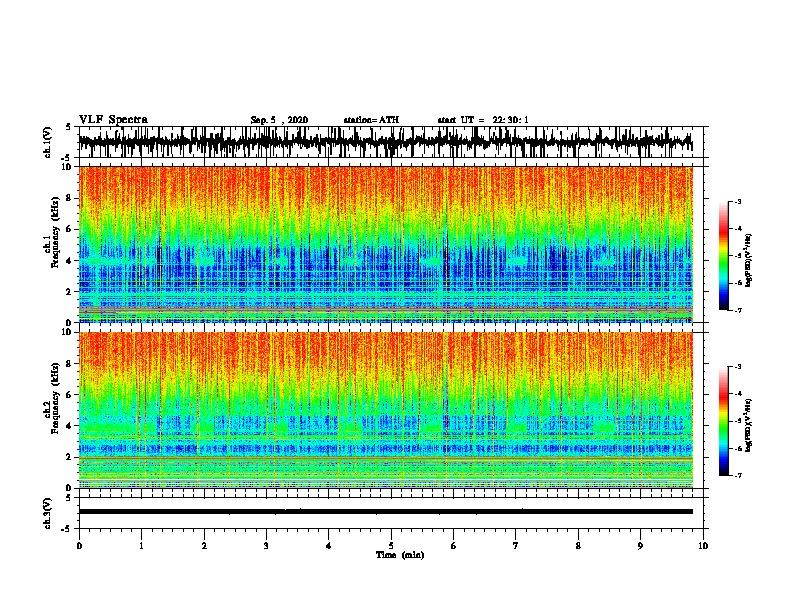
Task: Click the "6" kHz tick on ch.2 spectrogram
Action: (x=70, y=395)
